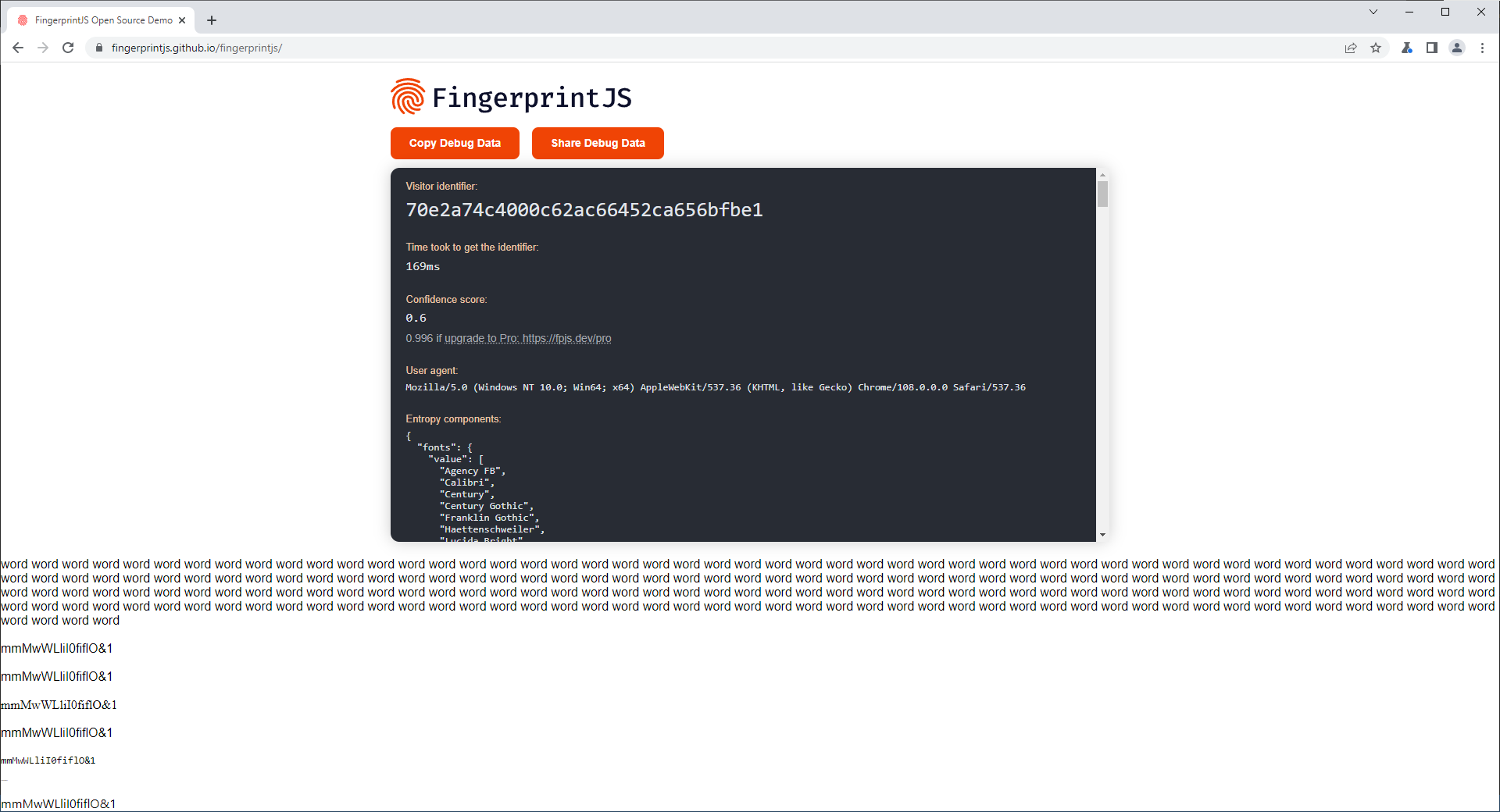Click the Copy Debug Data button
1500x812 pixels.
pos(455,143)
